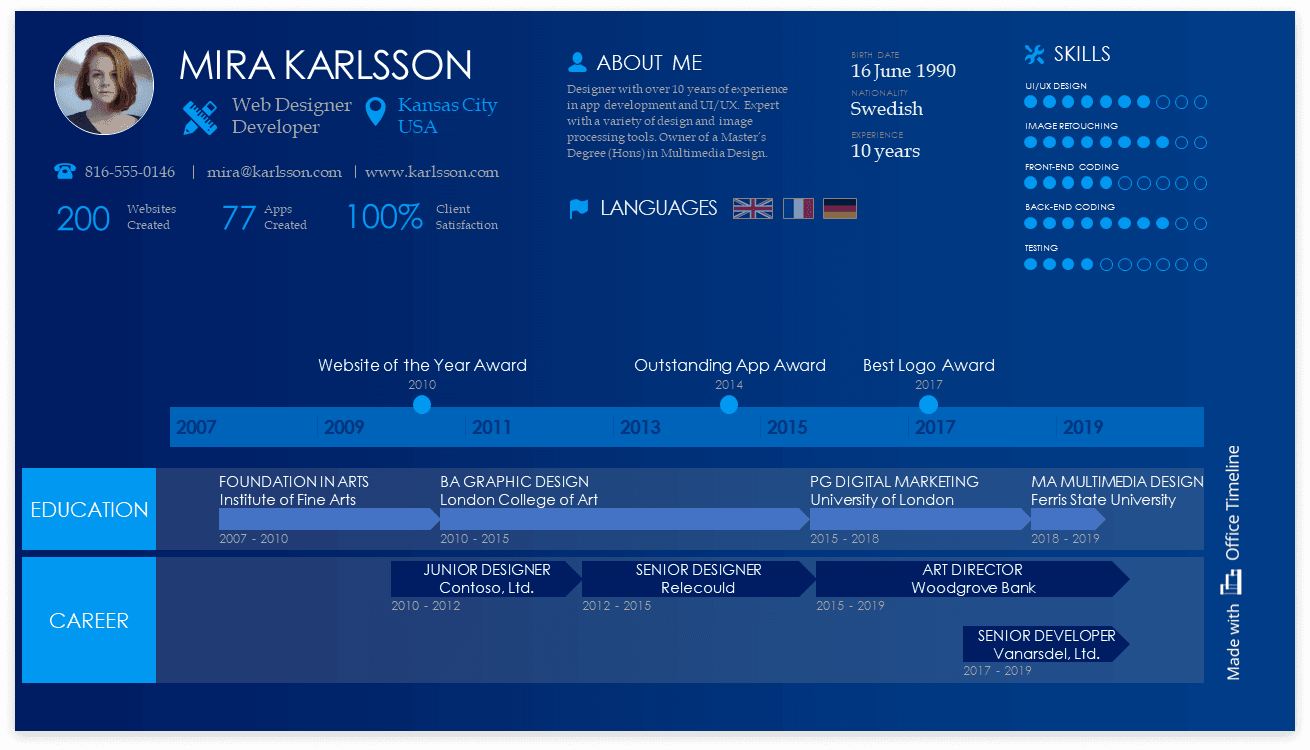Select the UK flag under Languages

pos(753,208)
